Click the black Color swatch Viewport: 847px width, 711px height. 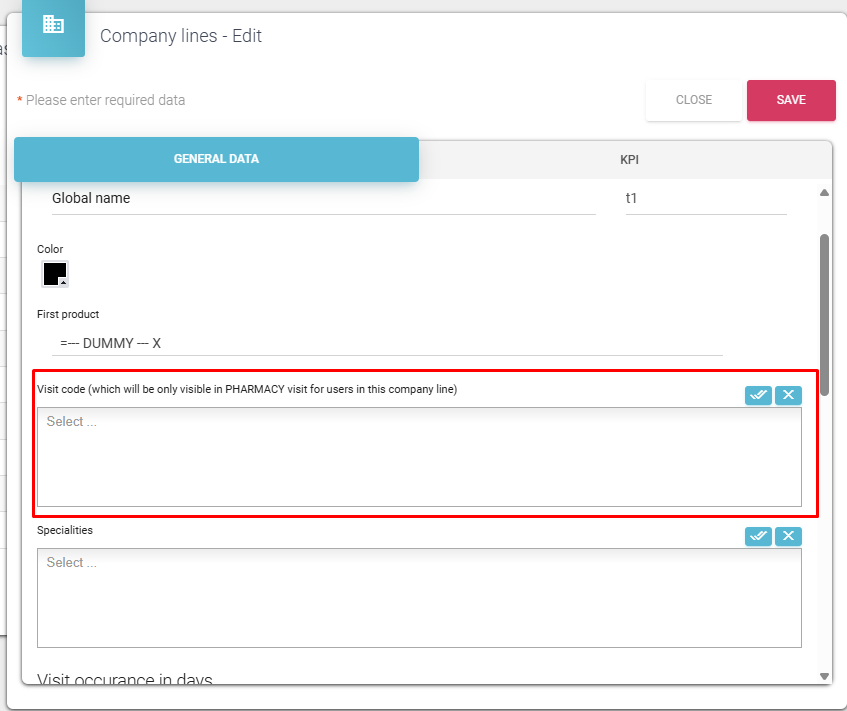(x=54, y=273)
